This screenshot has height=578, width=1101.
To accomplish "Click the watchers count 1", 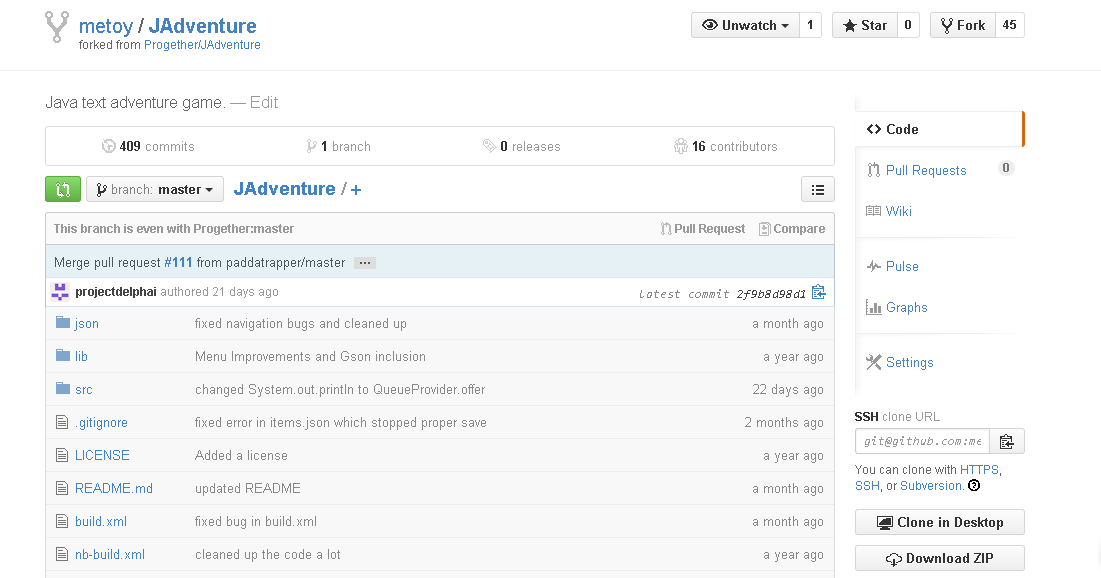I will point(810,25).
